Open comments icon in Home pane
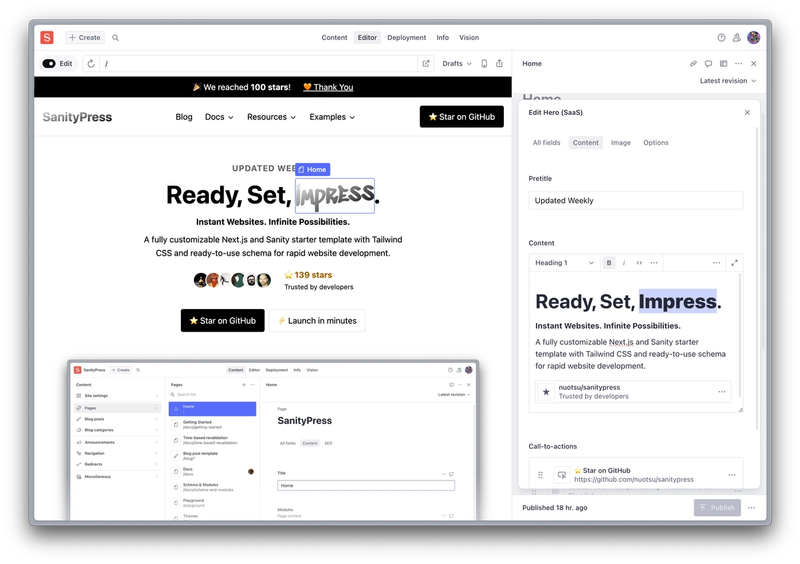 pos(708,64)
